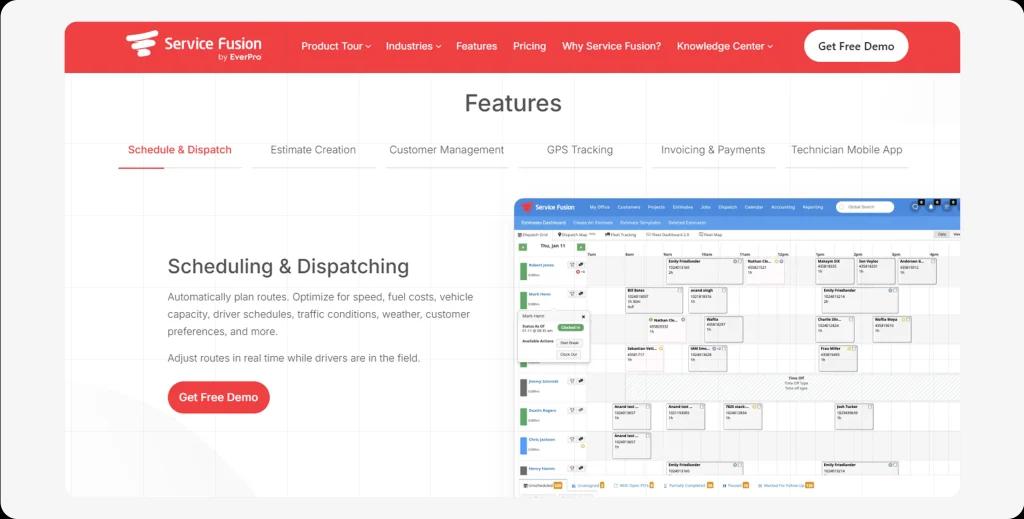Close the Mark Heinz status popup
This screenshot has width=1024, height=519.
pyautogui.click(x=584, y=316)
